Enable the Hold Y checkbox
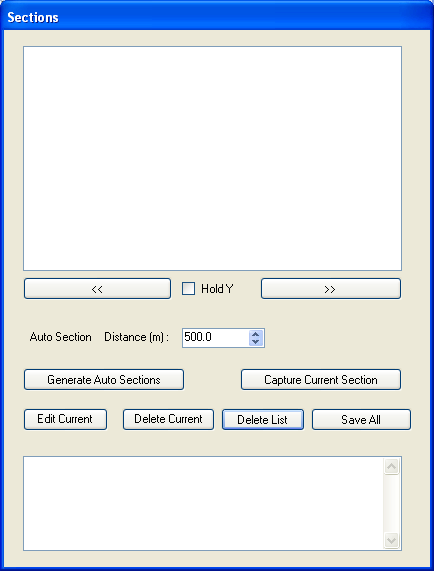 [188, 289]
